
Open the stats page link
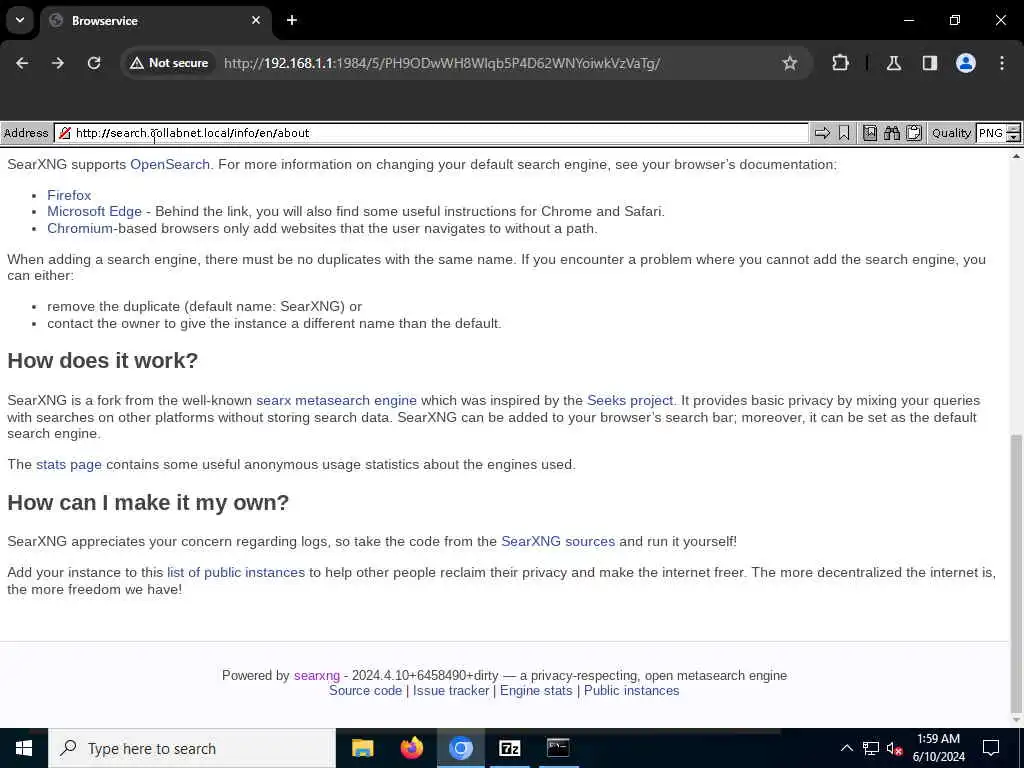(69, 464)
